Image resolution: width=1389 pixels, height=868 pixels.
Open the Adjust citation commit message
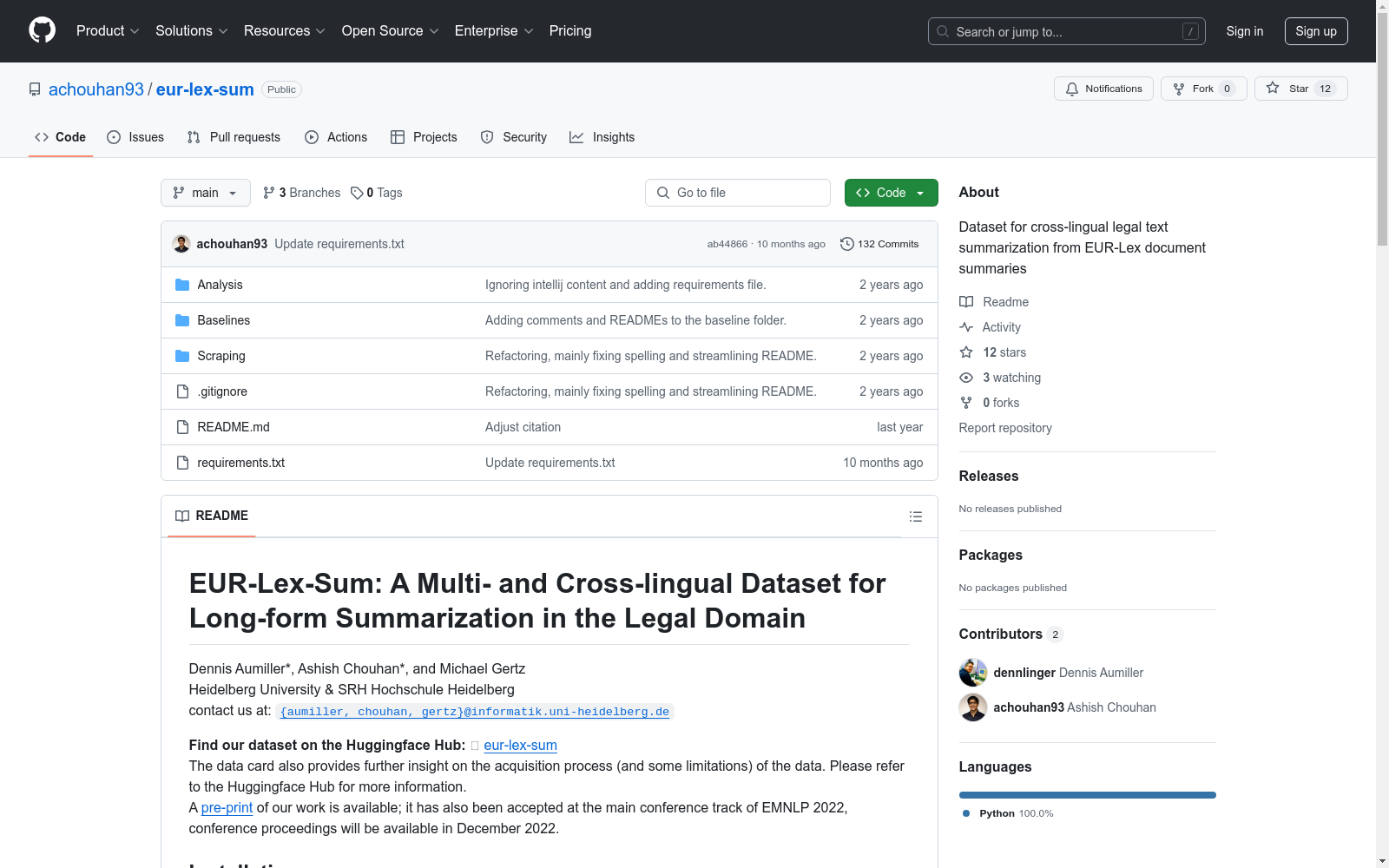point(523,427)
